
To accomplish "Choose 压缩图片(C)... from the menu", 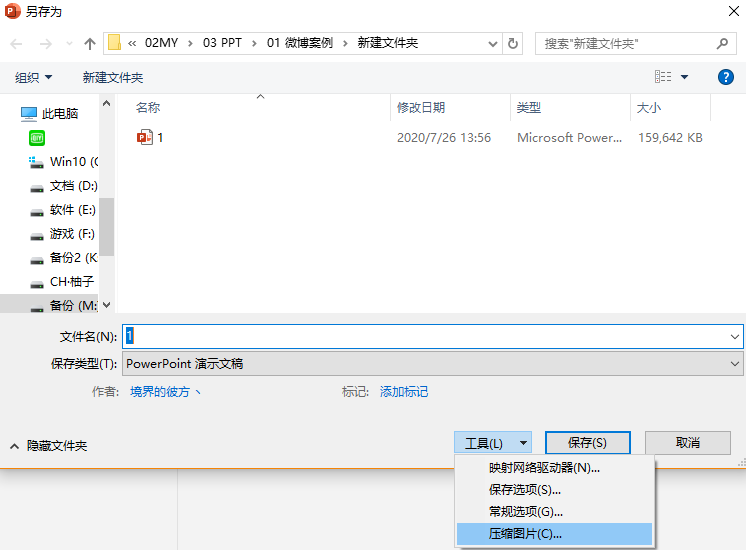I will (554, 534).
